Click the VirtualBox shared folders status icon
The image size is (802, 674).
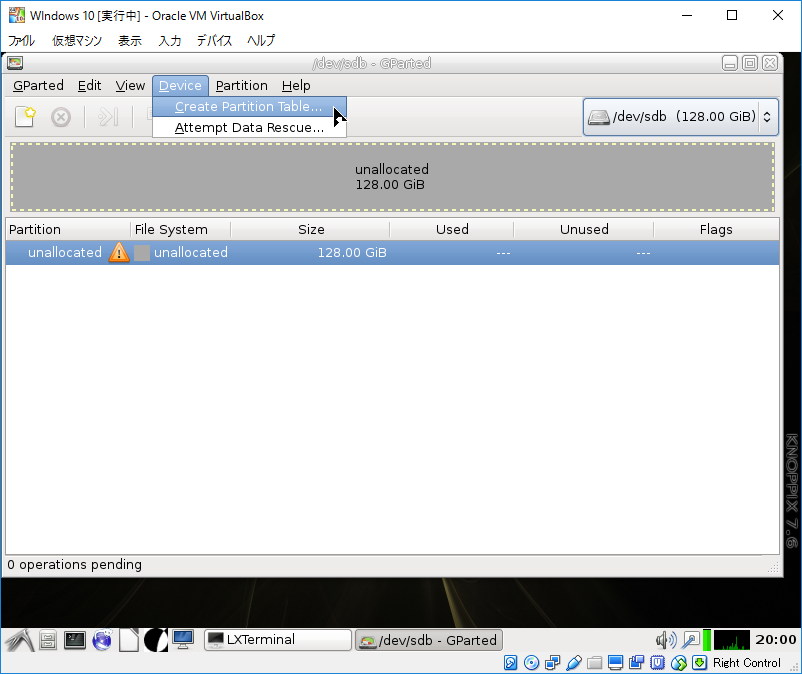click(x=594, y=663)
